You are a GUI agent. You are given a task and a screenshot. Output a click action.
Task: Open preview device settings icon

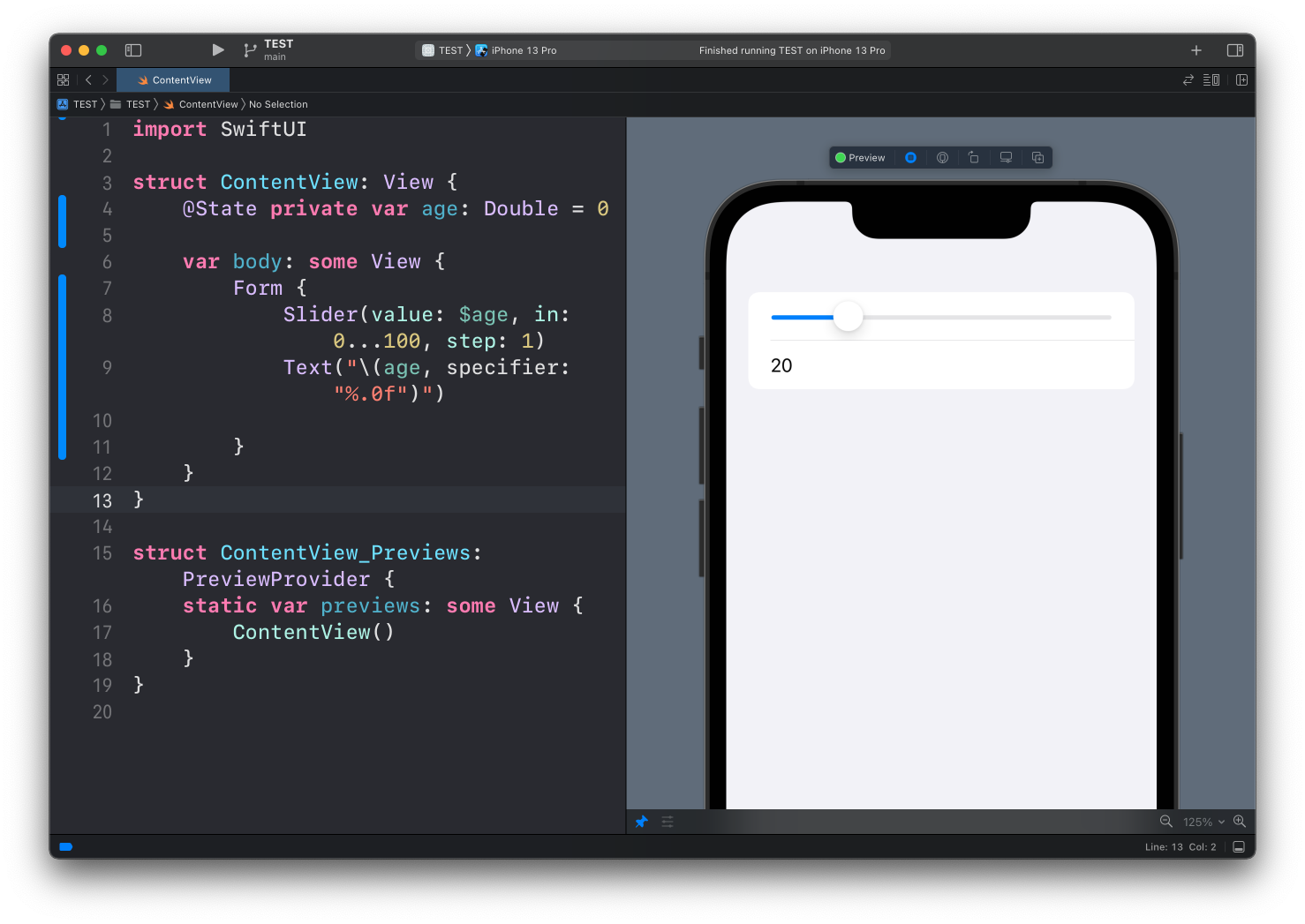click(1006, 158)
